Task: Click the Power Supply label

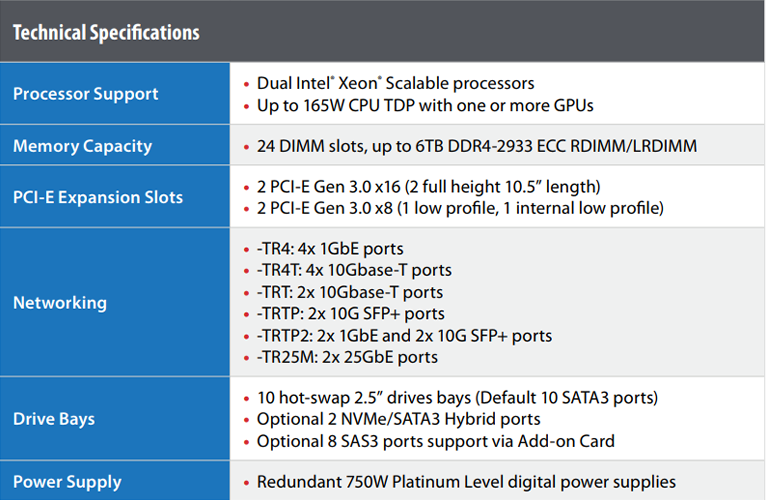Action: pos(67,482)
